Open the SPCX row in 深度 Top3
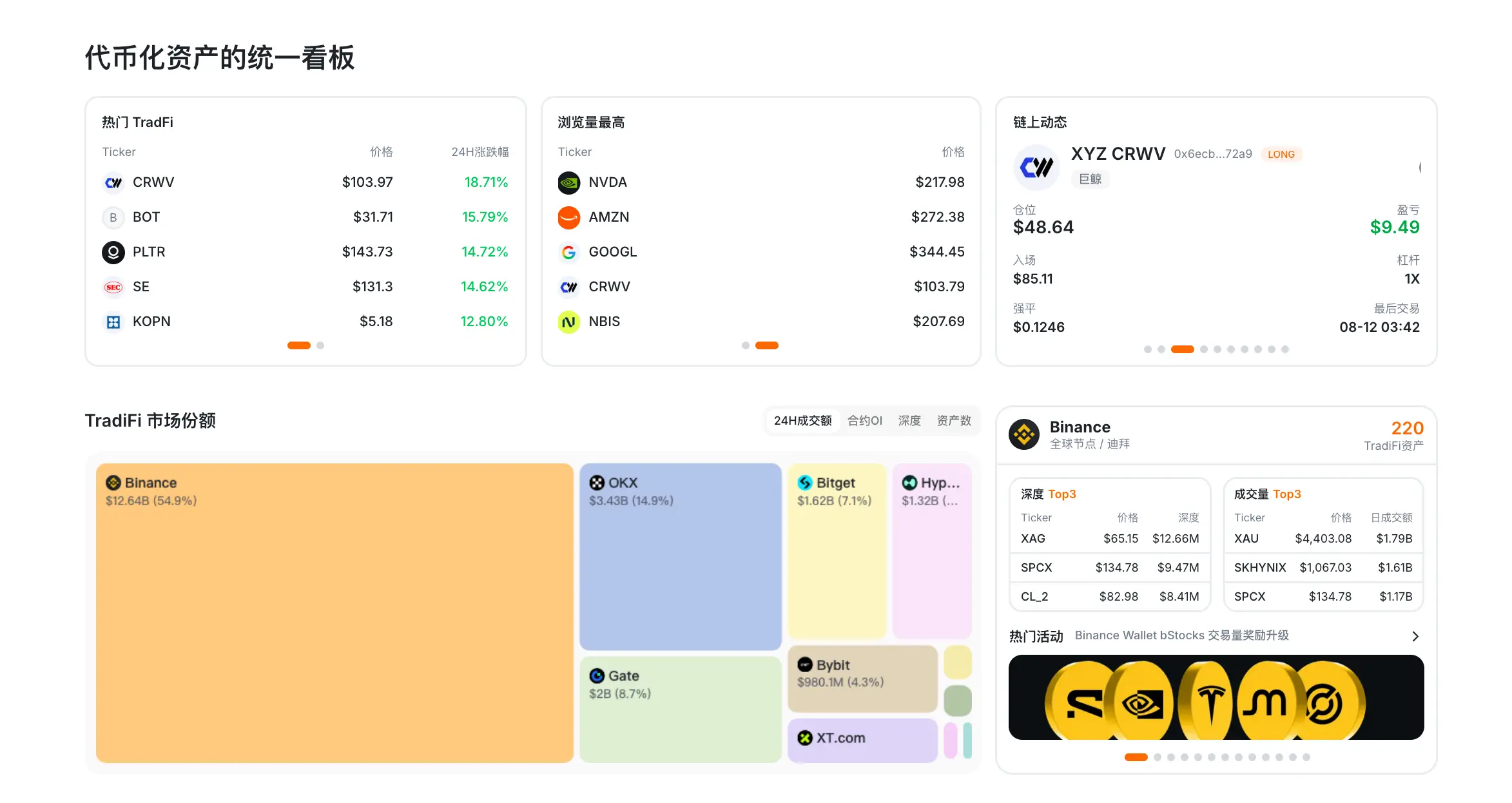The image size is (1512, 803). click(1110, 568)
